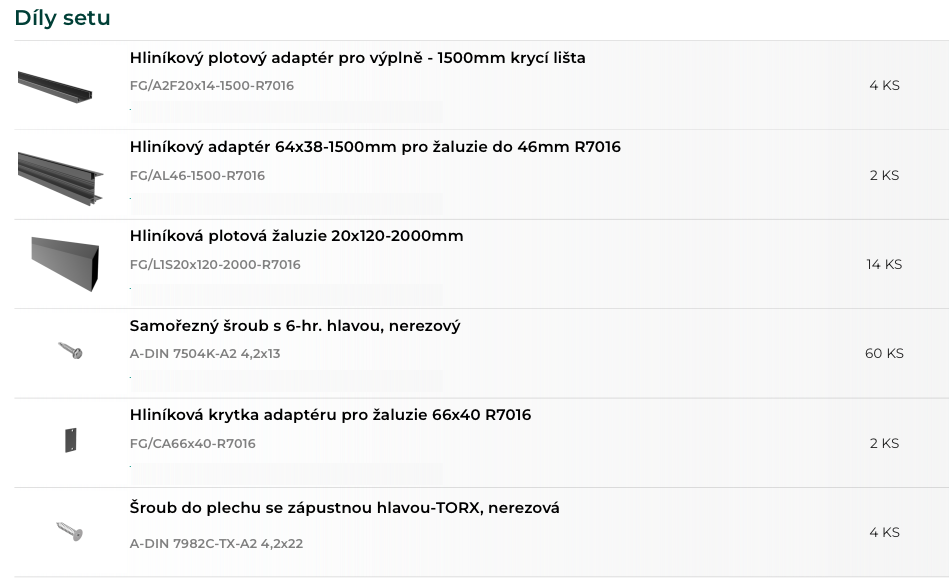Viewport: 949px width, 585px height.
Task: Click product code FG/A2F20x14-1500-R7016
Action: (212, 86)
